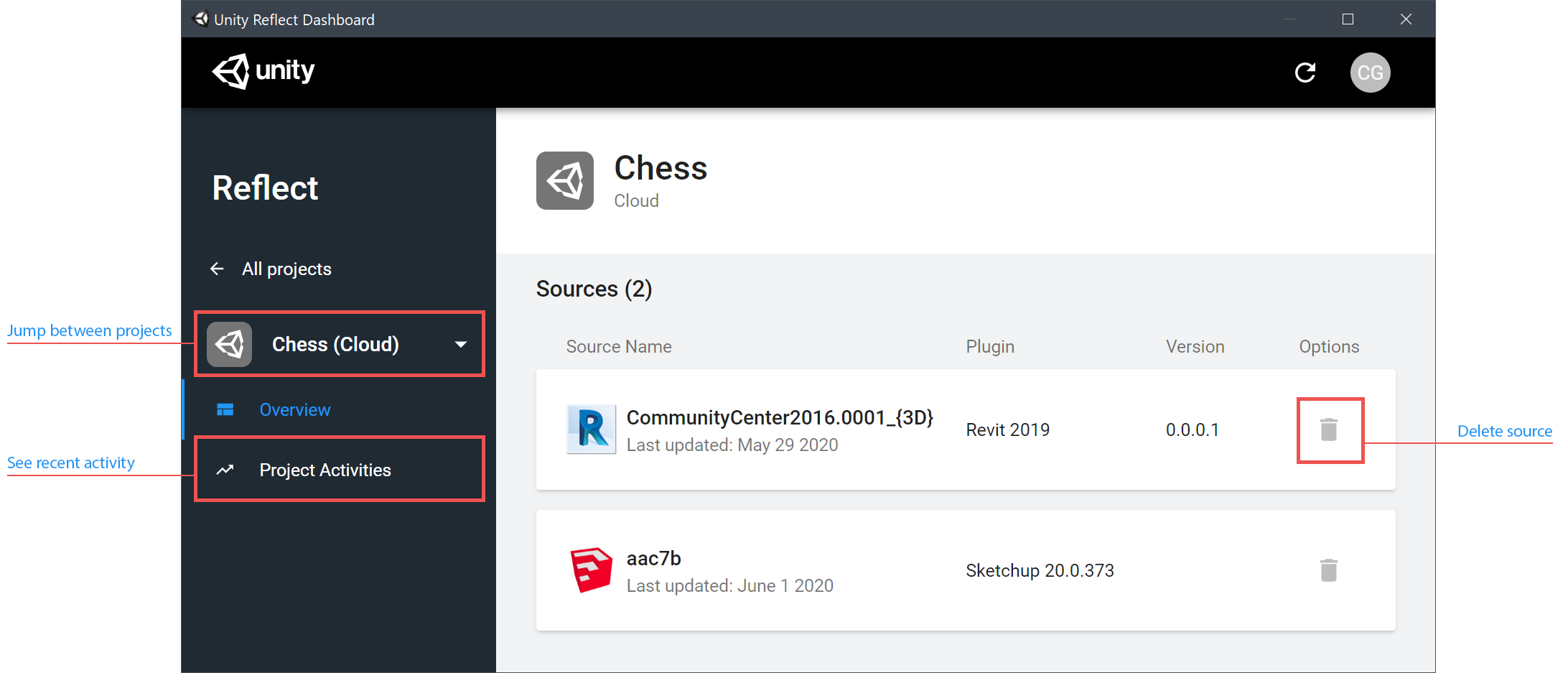Click the Revit icon of the CommunityCenter source
The width and height of the screenshot is (1568, 673).
tap(592, 430)
